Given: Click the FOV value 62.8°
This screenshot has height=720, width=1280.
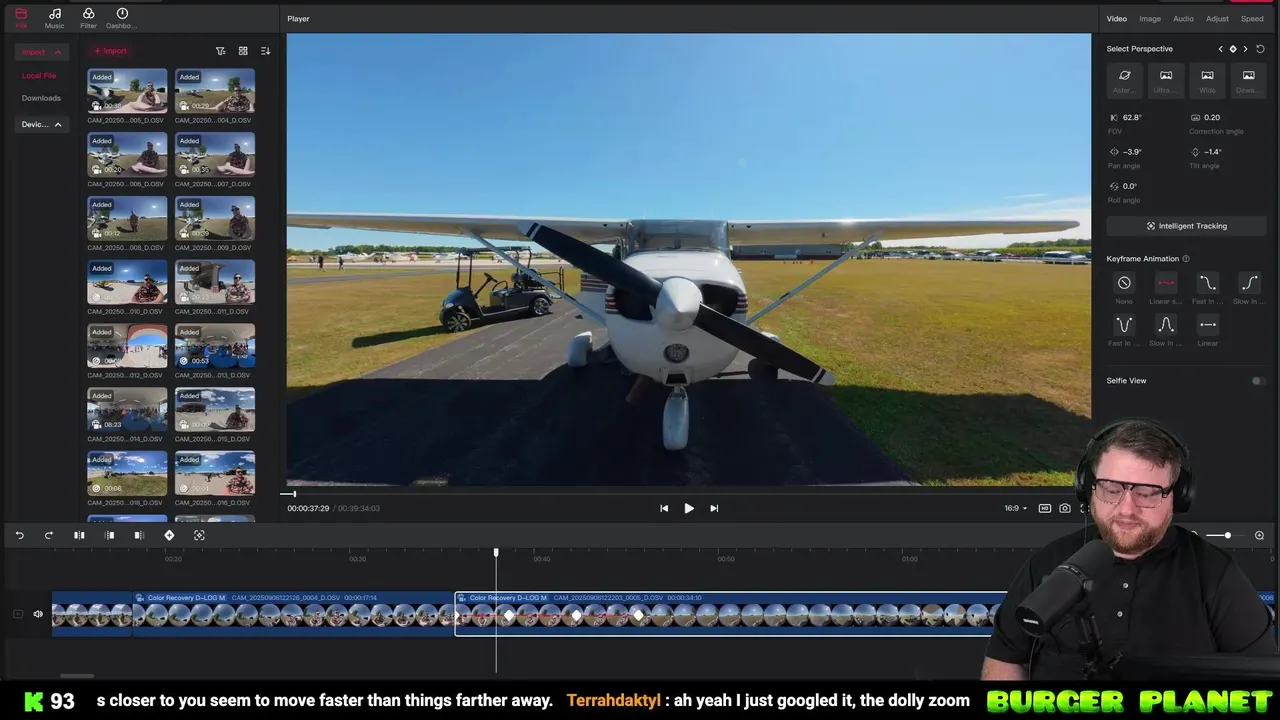Looking at the screenshot, I should point(1132,118).
